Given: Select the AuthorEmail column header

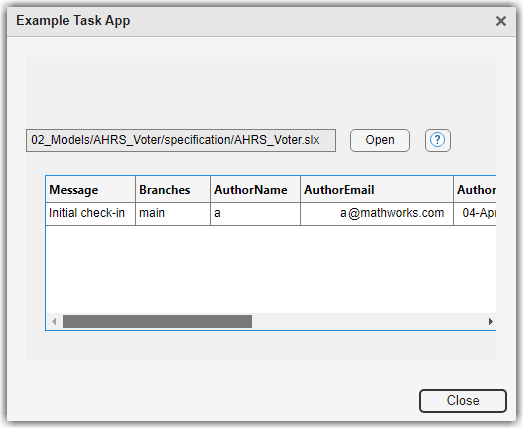Looking at the screenshot, I should tap(377, 190).
